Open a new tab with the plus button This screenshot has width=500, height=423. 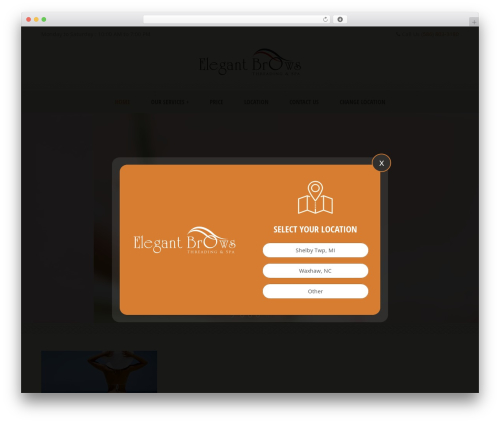point(474,22)
